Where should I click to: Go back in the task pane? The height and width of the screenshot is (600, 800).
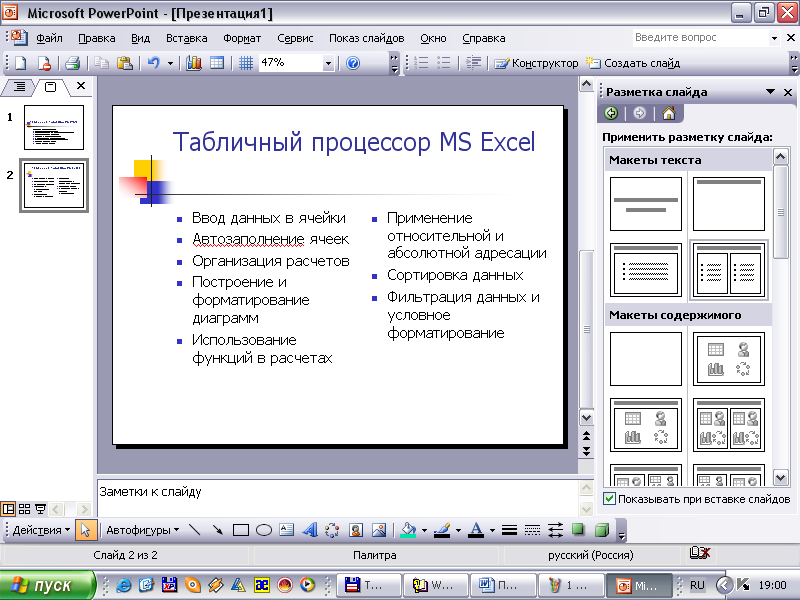[x=611, y=113]
